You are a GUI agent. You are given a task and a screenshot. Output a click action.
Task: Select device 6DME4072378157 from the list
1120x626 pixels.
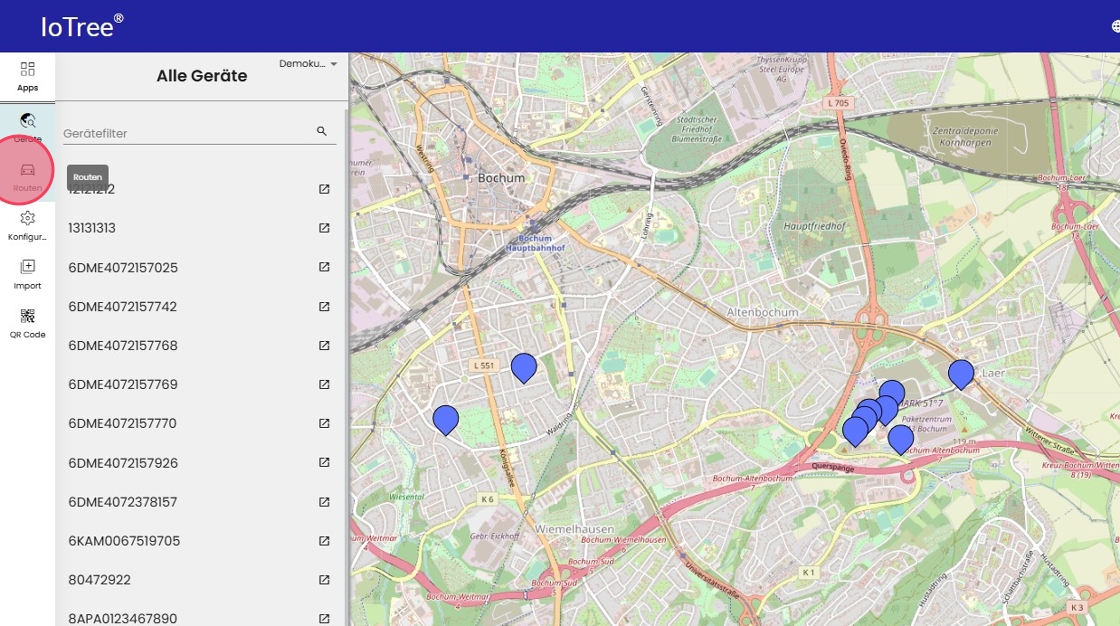[x=122, y=502]
